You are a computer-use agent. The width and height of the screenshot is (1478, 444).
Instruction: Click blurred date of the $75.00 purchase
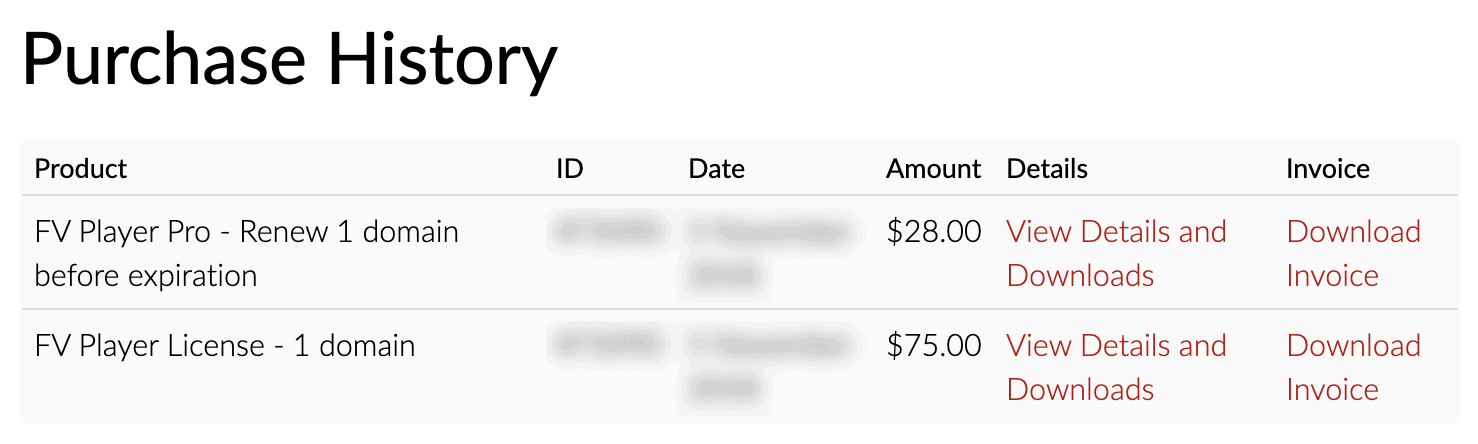[770, 367]
